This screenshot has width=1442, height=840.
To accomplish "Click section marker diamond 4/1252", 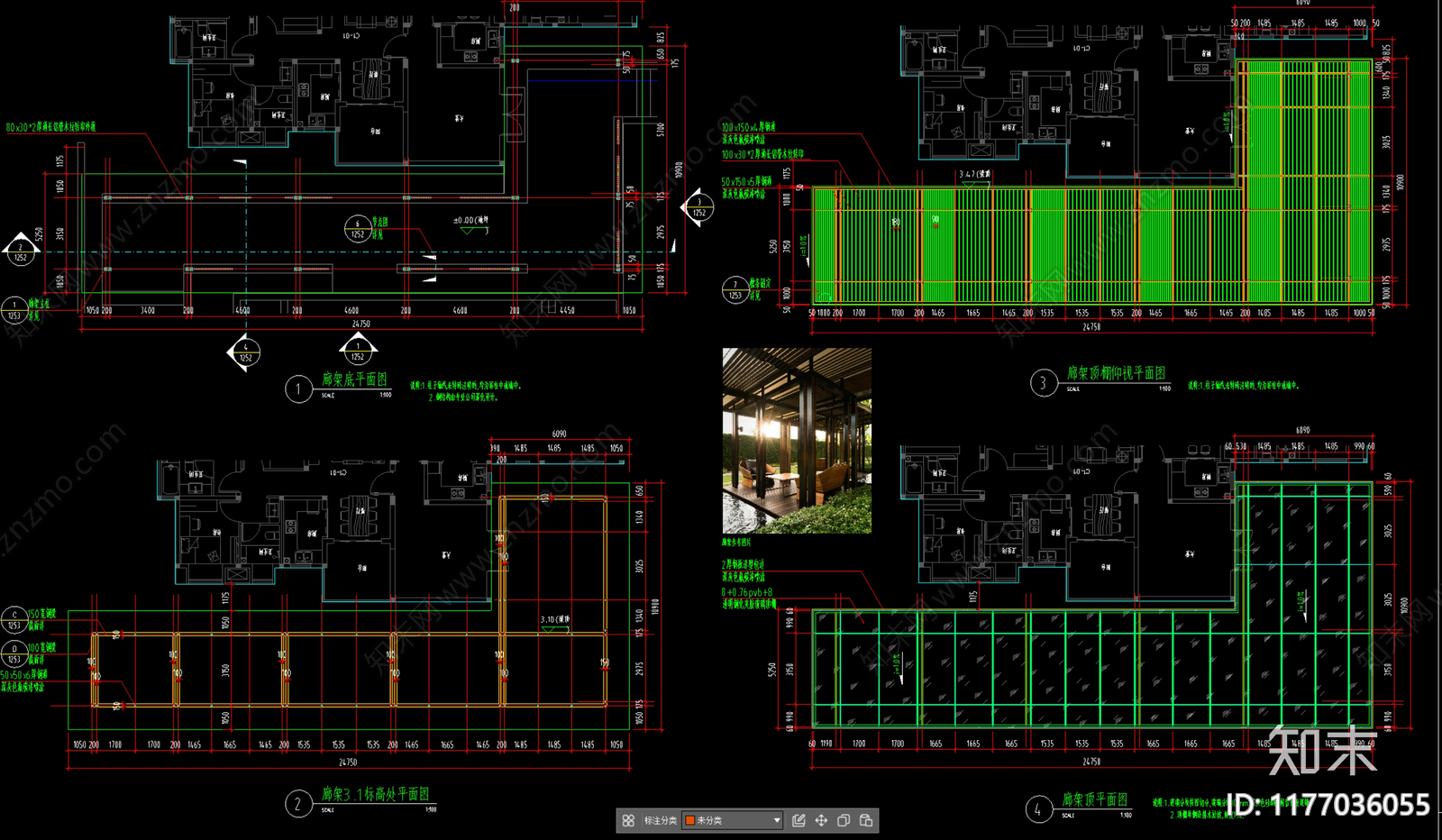I will 244,353.
